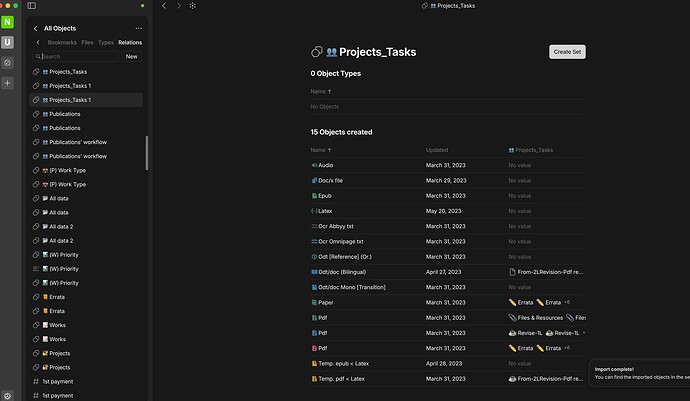Viewport: 690px width, 401px height.
Task: Go forward with the header forward arrow
Action: tap(179, 6)
